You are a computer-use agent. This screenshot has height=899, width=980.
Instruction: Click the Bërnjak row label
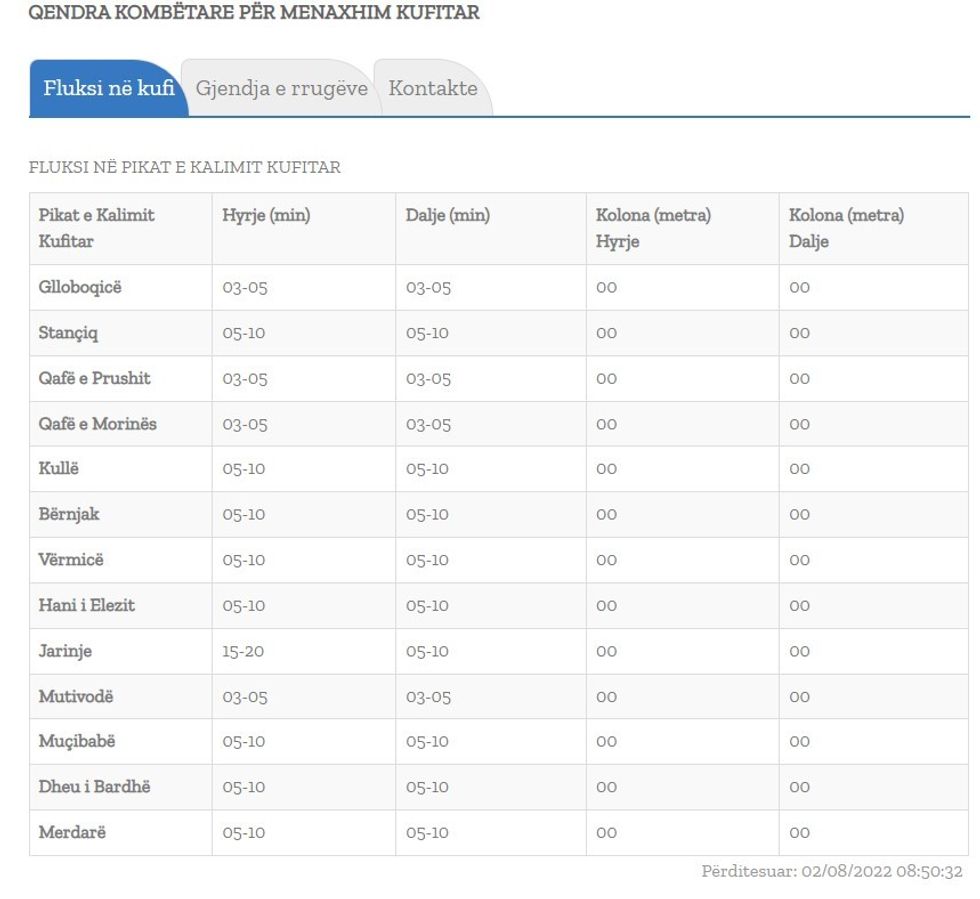(x=69, y=514)
